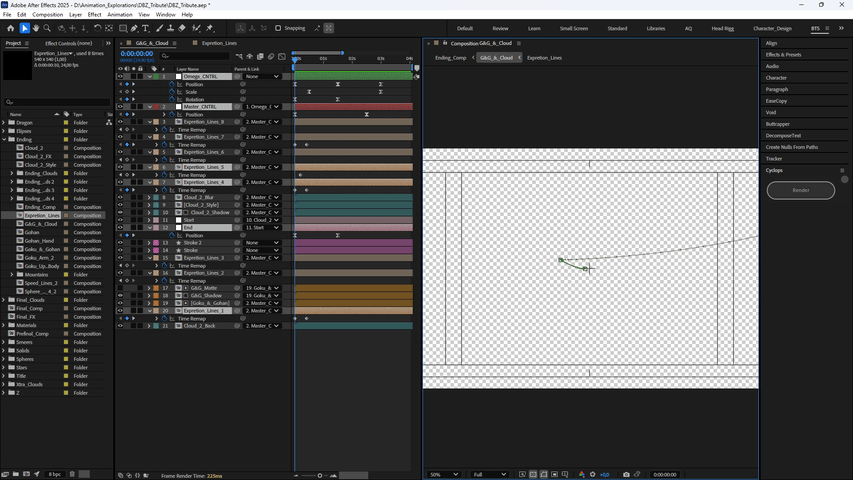Toggle the viewer Transparency Grid button
This screenshot has height=480, width=853.
pyautogui.click(x=533, y=475)
